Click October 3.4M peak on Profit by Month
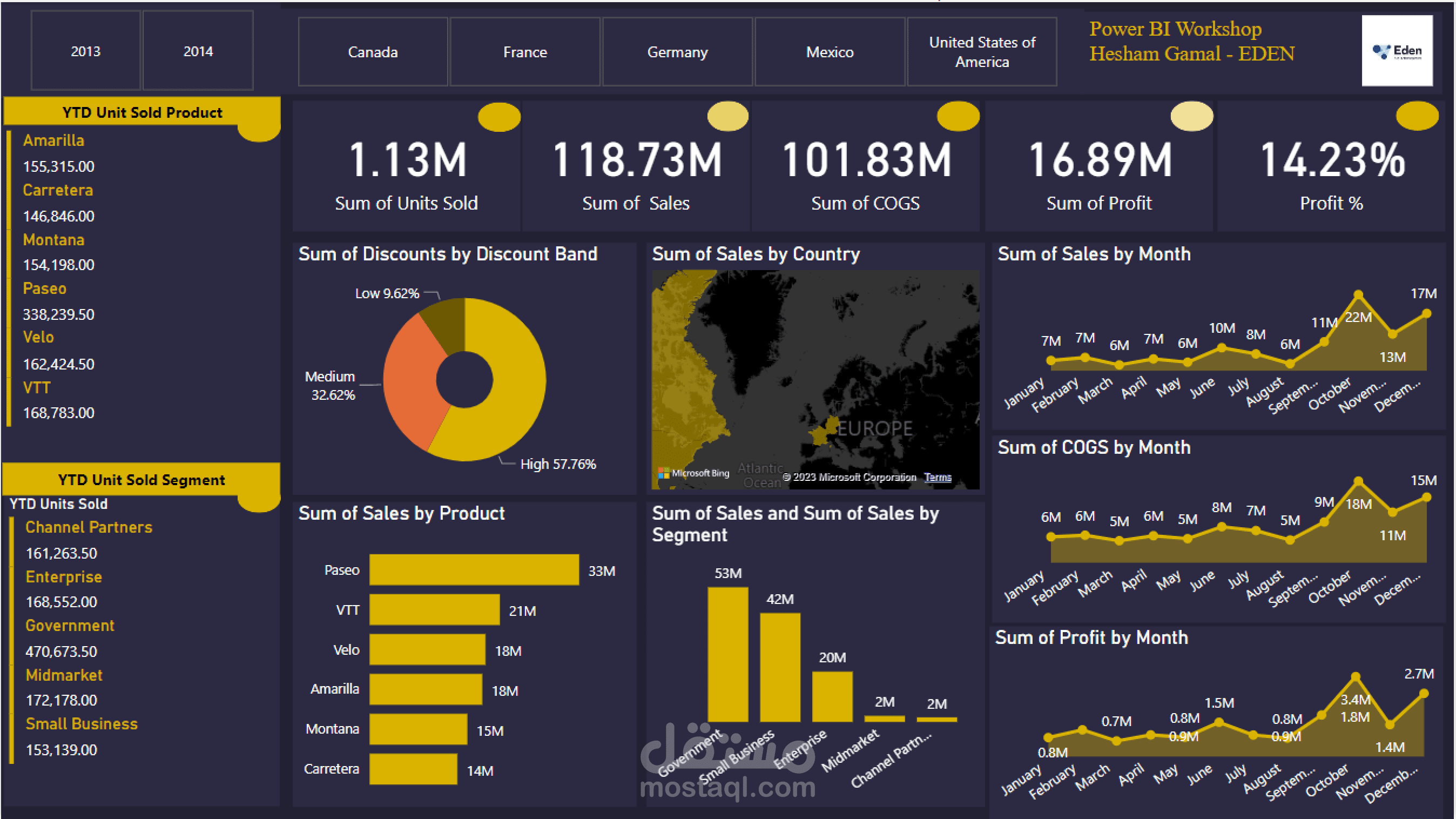The image size is (1456, 819). pos(1356,676)
